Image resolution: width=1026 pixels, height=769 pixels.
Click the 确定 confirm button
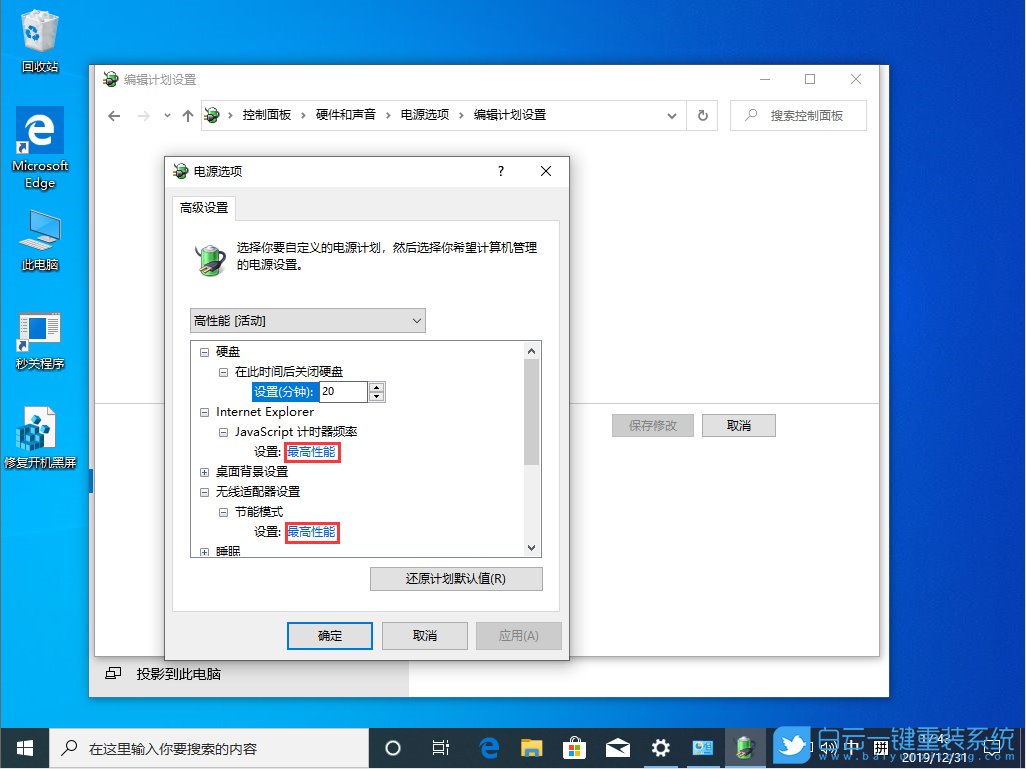coord(329,635)
